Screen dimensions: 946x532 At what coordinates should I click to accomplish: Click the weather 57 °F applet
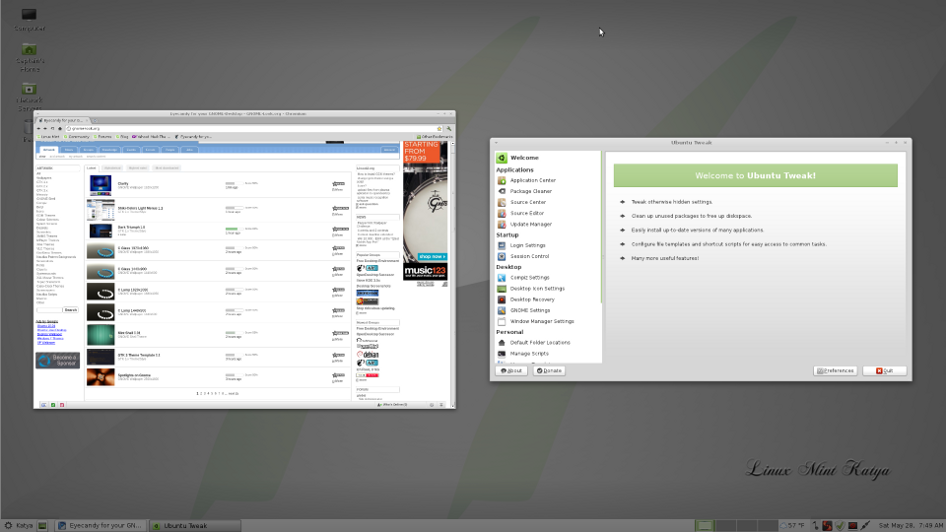(x=793, y=525)
